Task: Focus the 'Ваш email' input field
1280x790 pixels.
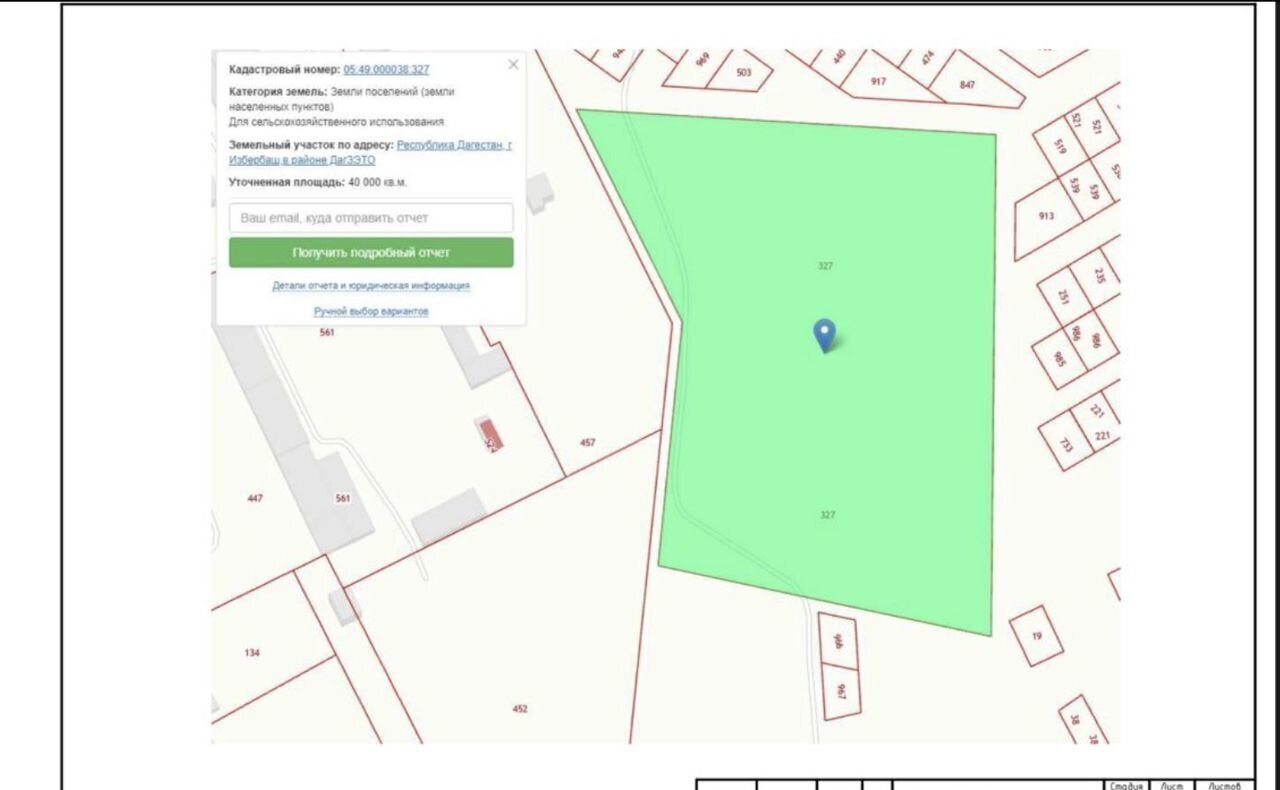Action: point(371,218)
